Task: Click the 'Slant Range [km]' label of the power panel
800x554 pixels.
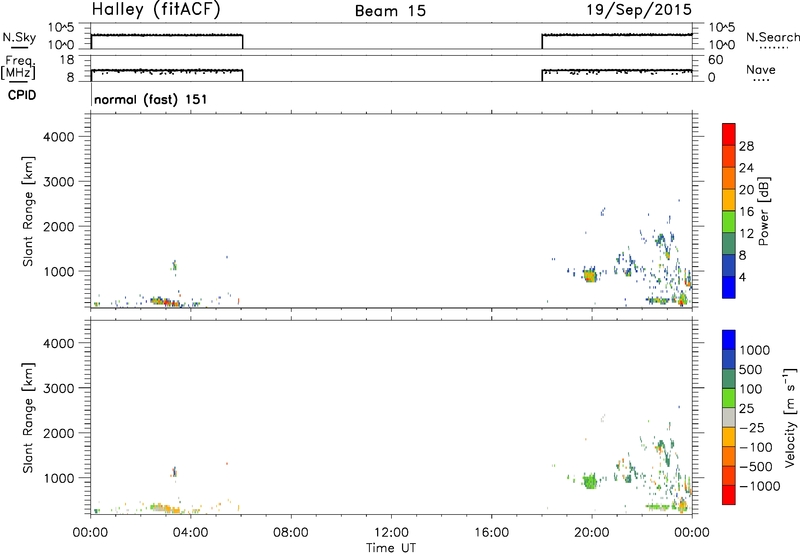Action: point(28,211)
